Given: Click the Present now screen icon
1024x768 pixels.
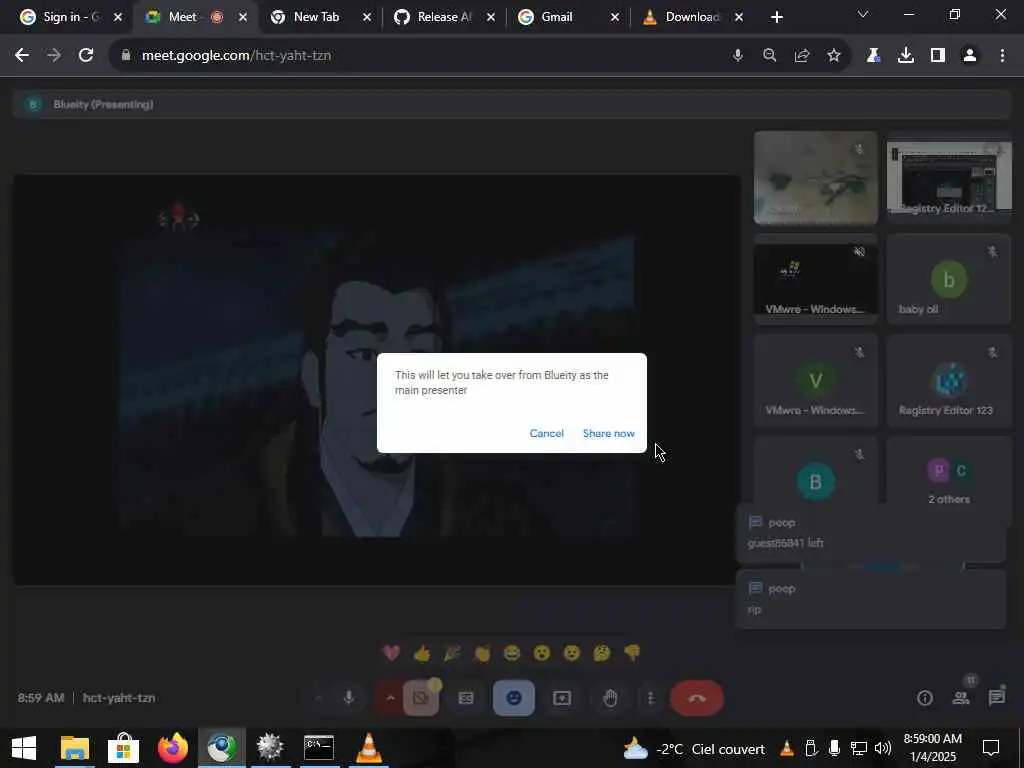Looking at the screenshot, I should tap(562, 698).
